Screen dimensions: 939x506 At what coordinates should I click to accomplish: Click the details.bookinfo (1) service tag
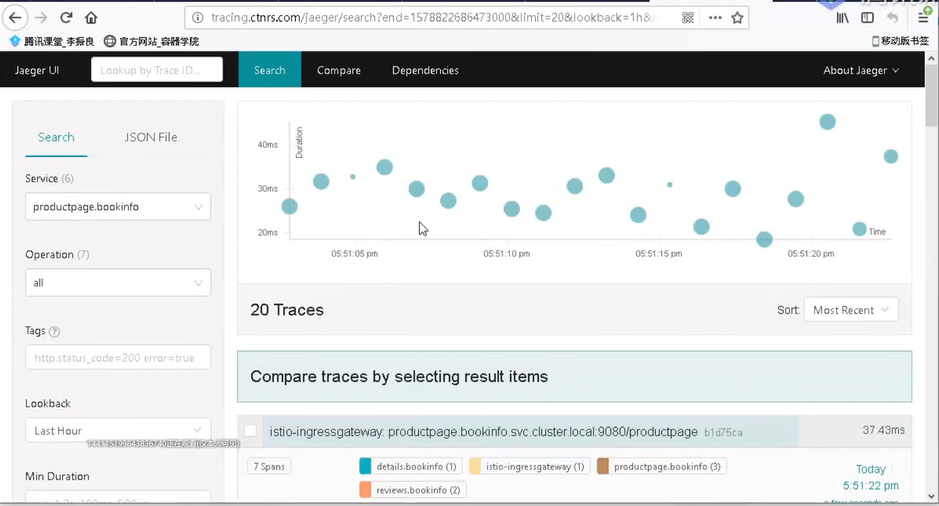point(411,466)
